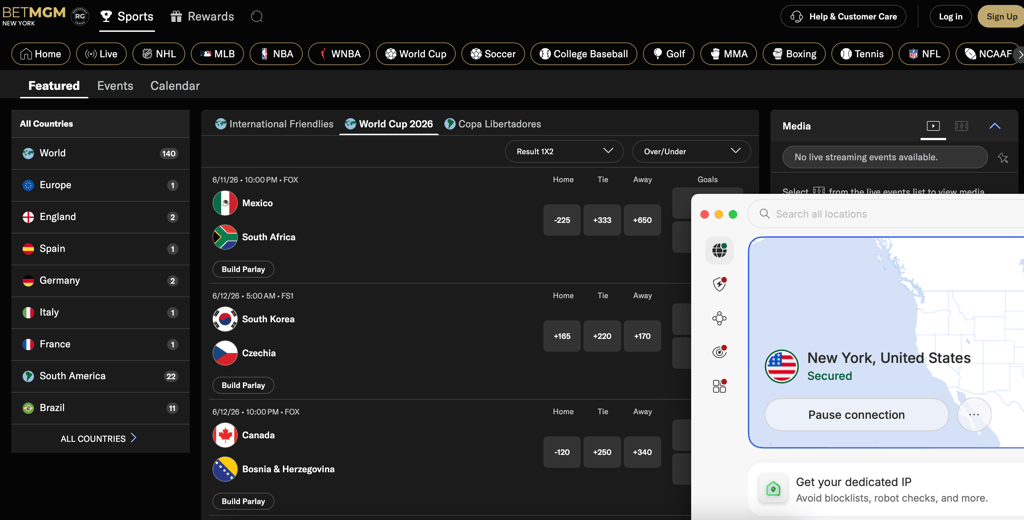Select Bosnia & Herzegovina odds +340
1024x520 pixels.
[642, 452]
